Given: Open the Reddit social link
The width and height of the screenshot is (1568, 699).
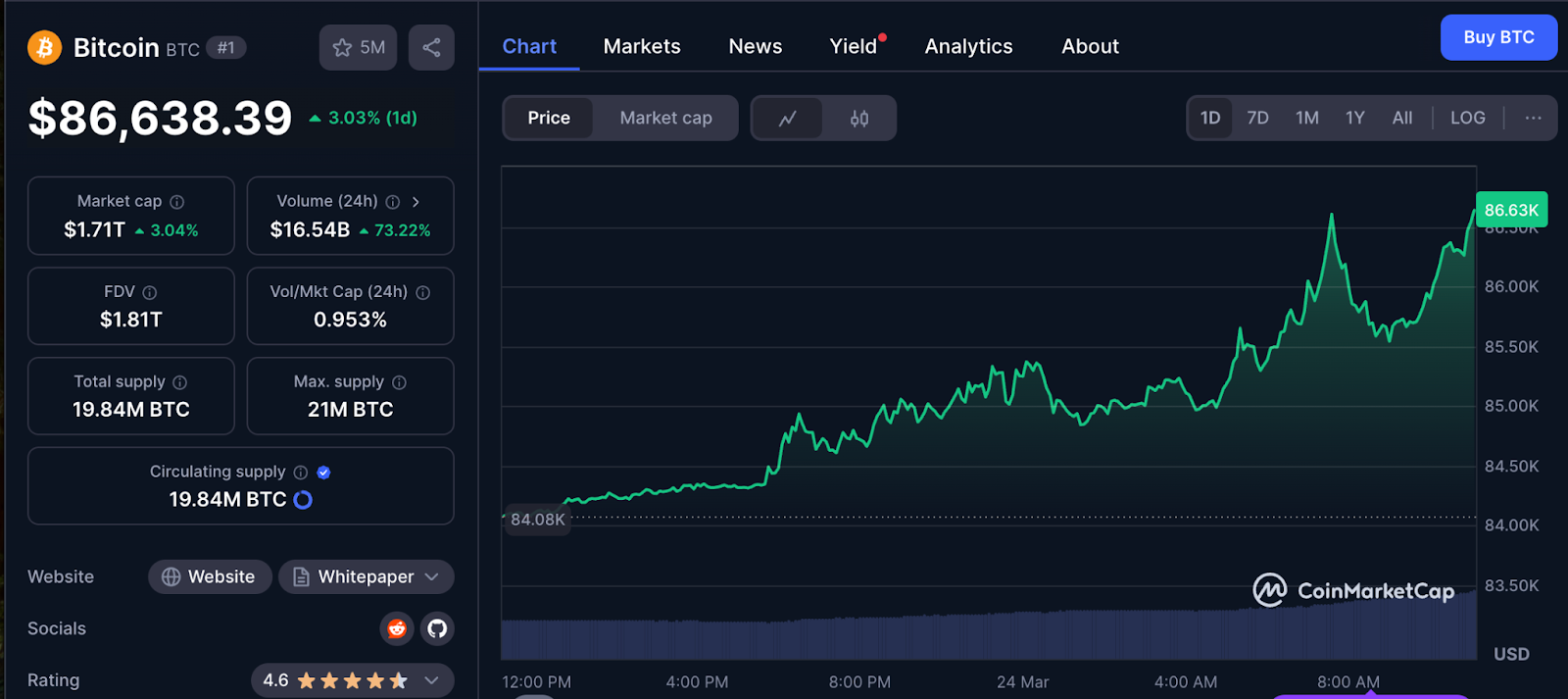Looking at the screenshot, I should tap(397, 628).
